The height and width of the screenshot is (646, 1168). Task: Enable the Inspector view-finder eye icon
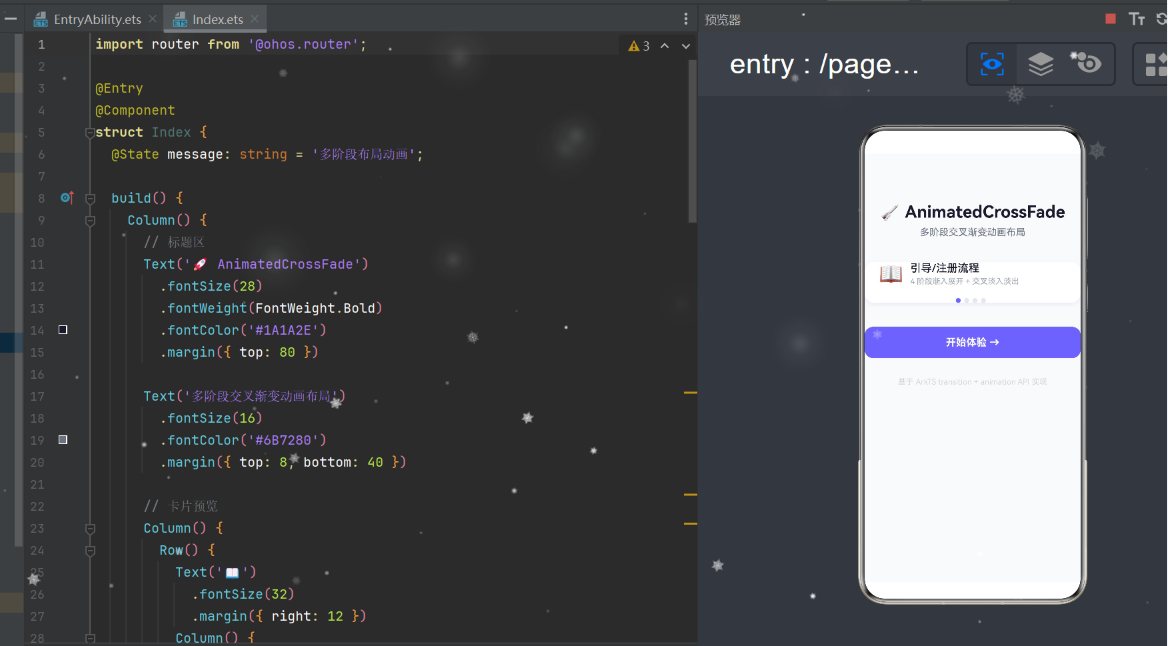(992, 64)
